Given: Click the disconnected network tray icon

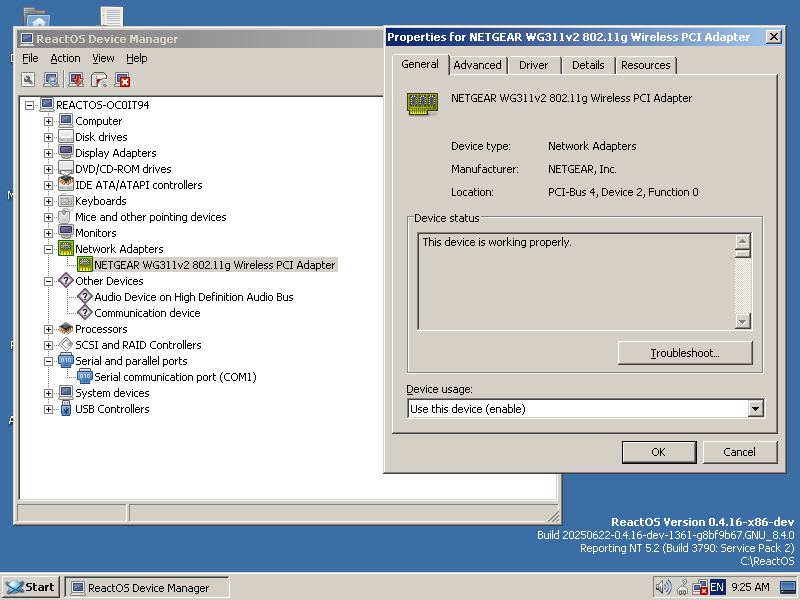Looking at the screenshot, I should point(699,587).
